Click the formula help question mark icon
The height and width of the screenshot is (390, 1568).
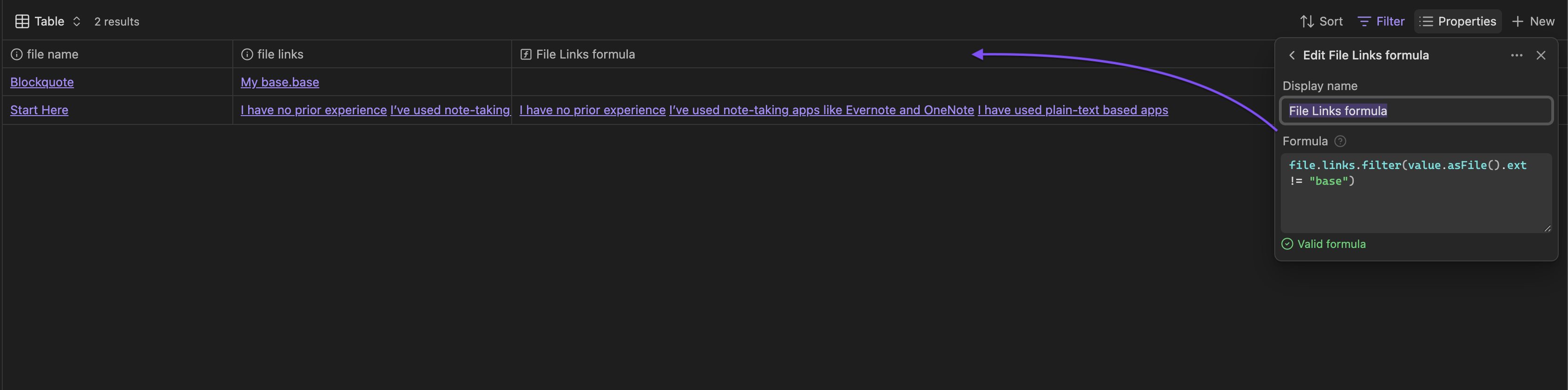1340,141
